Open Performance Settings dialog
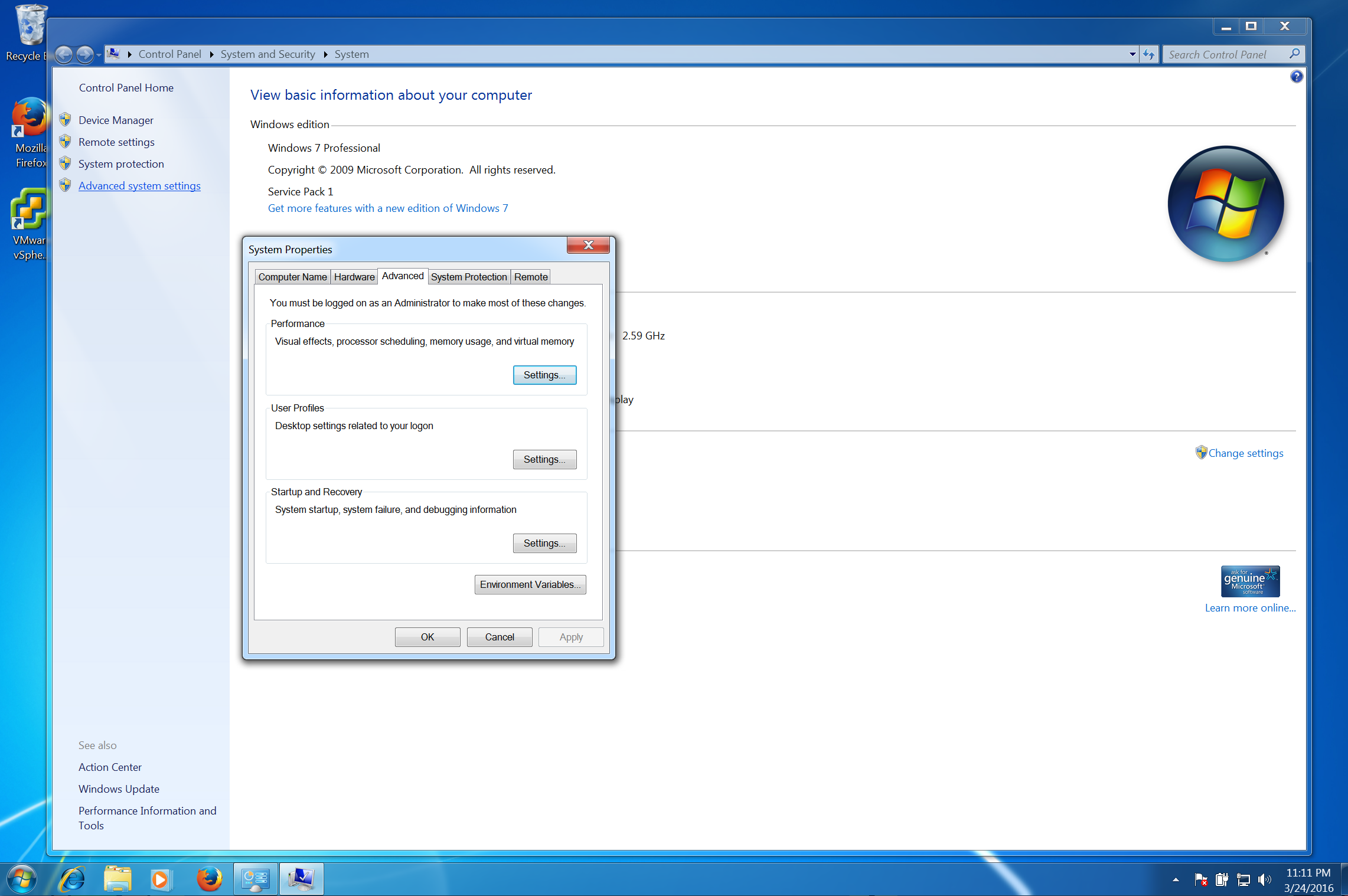The width and height of the screenshot is (1348, 896). [544, 375]
